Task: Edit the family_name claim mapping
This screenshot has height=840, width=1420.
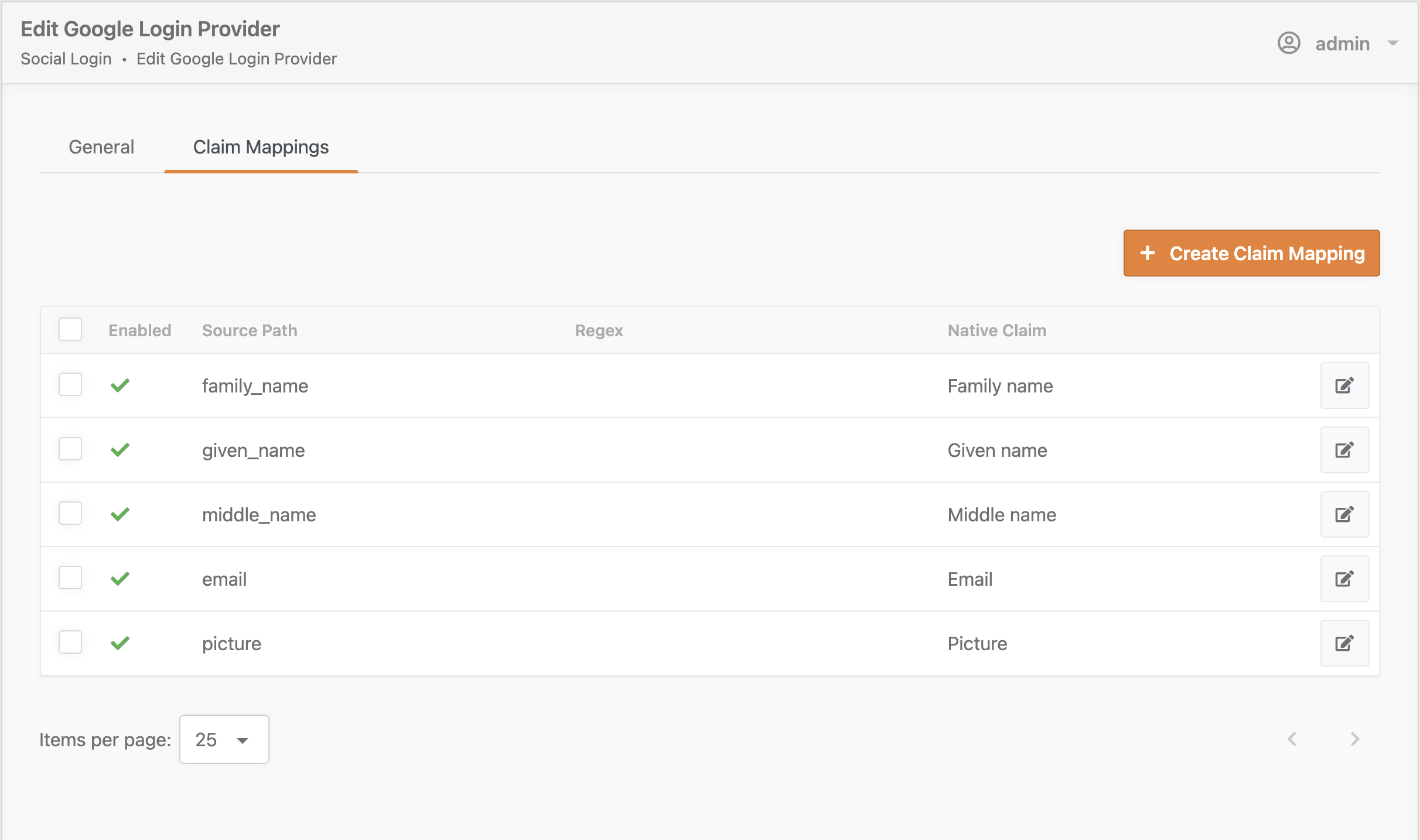Action: tap(1344, 385)
